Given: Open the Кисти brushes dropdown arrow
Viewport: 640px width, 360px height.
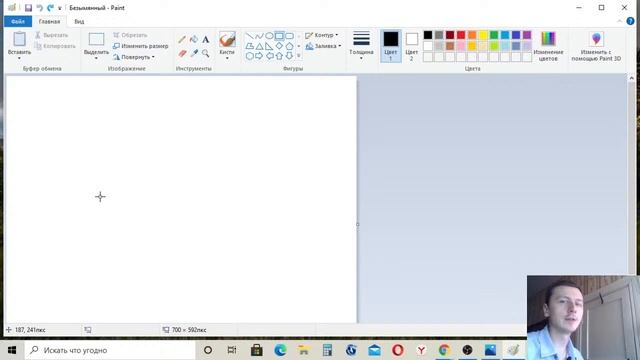Looking at the screenshot, I should pyautogui.click(x=227, y=58).
